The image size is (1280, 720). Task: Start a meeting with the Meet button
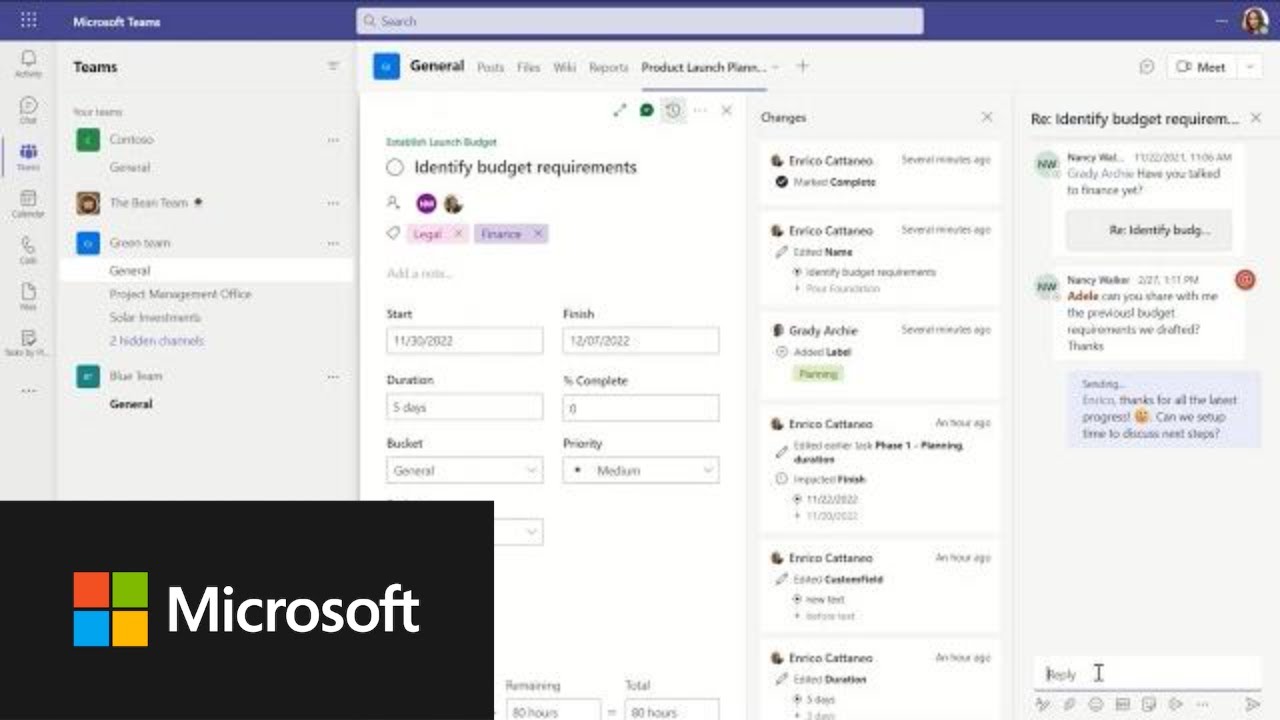[1201, 67]
